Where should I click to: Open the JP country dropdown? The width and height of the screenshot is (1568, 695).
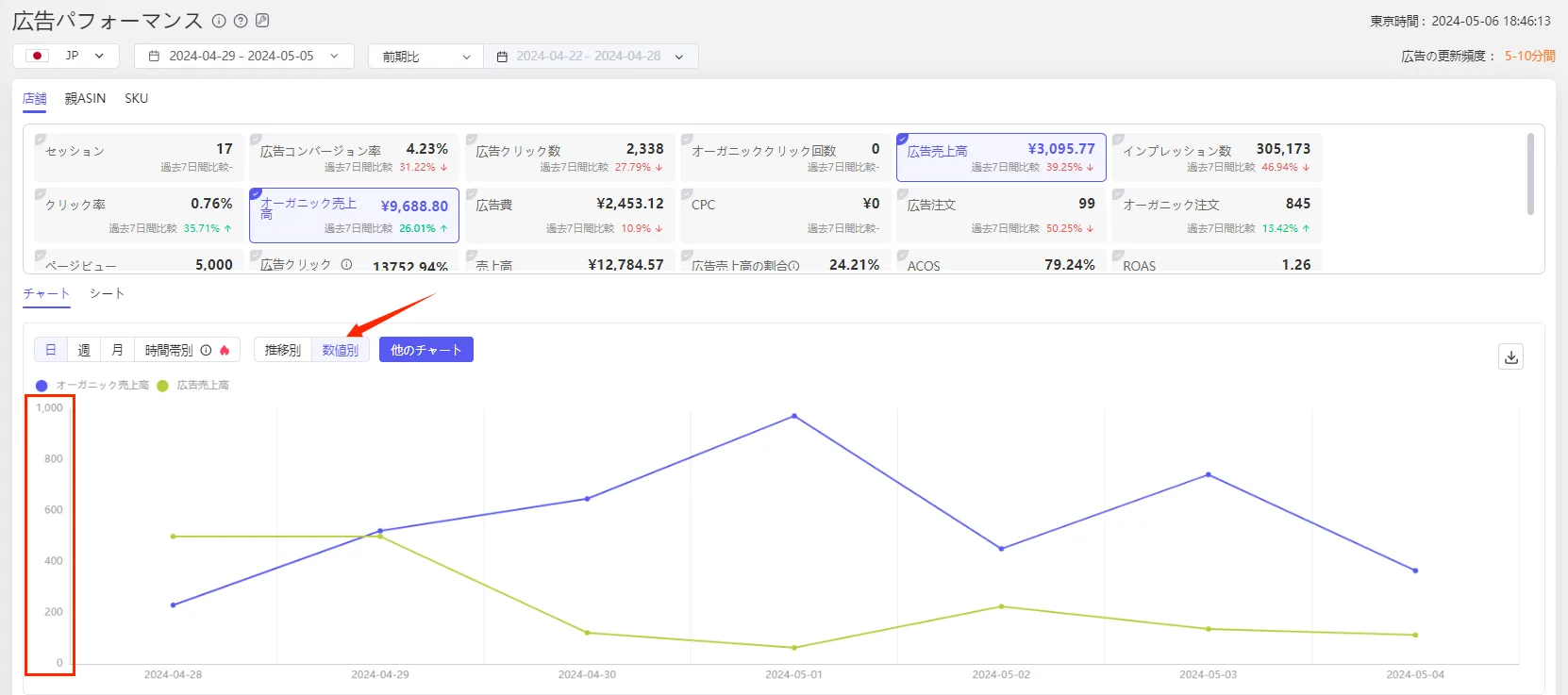tap(66, 56)
